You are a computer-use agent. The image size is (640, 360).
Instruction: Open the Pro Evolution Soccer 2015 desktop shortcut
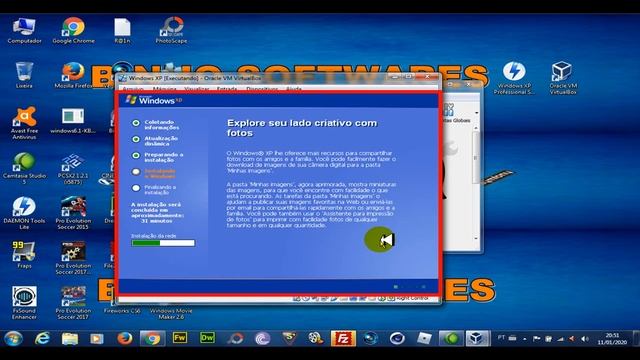(73, 213)
